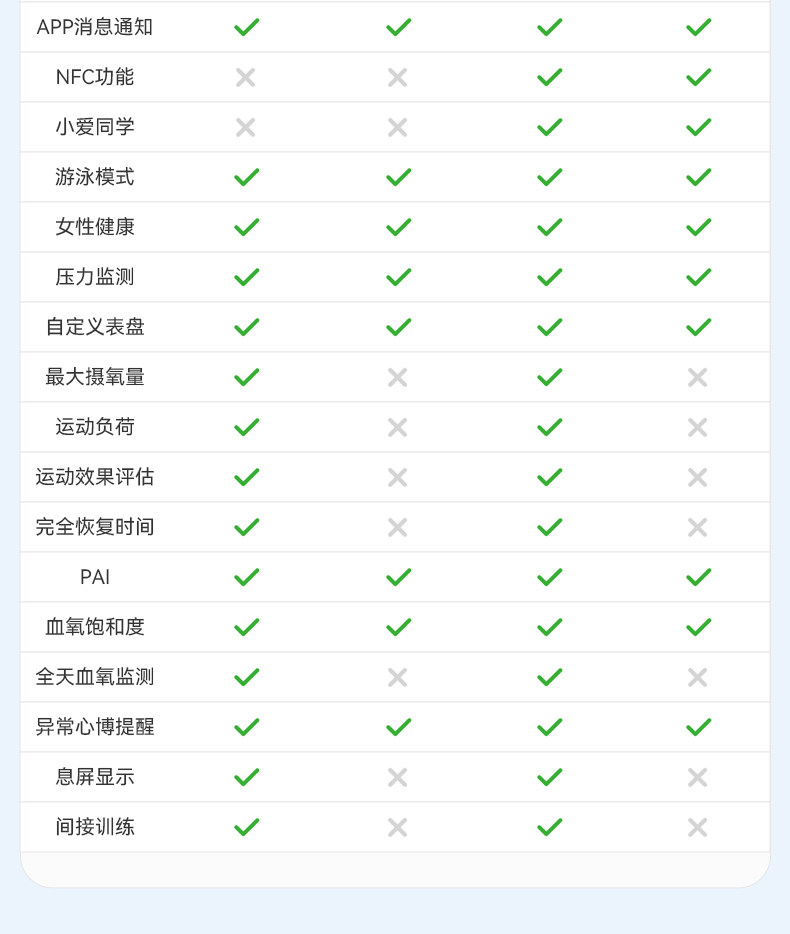Click the gray cross in 运动负荷 row, last column

(698, 427)
